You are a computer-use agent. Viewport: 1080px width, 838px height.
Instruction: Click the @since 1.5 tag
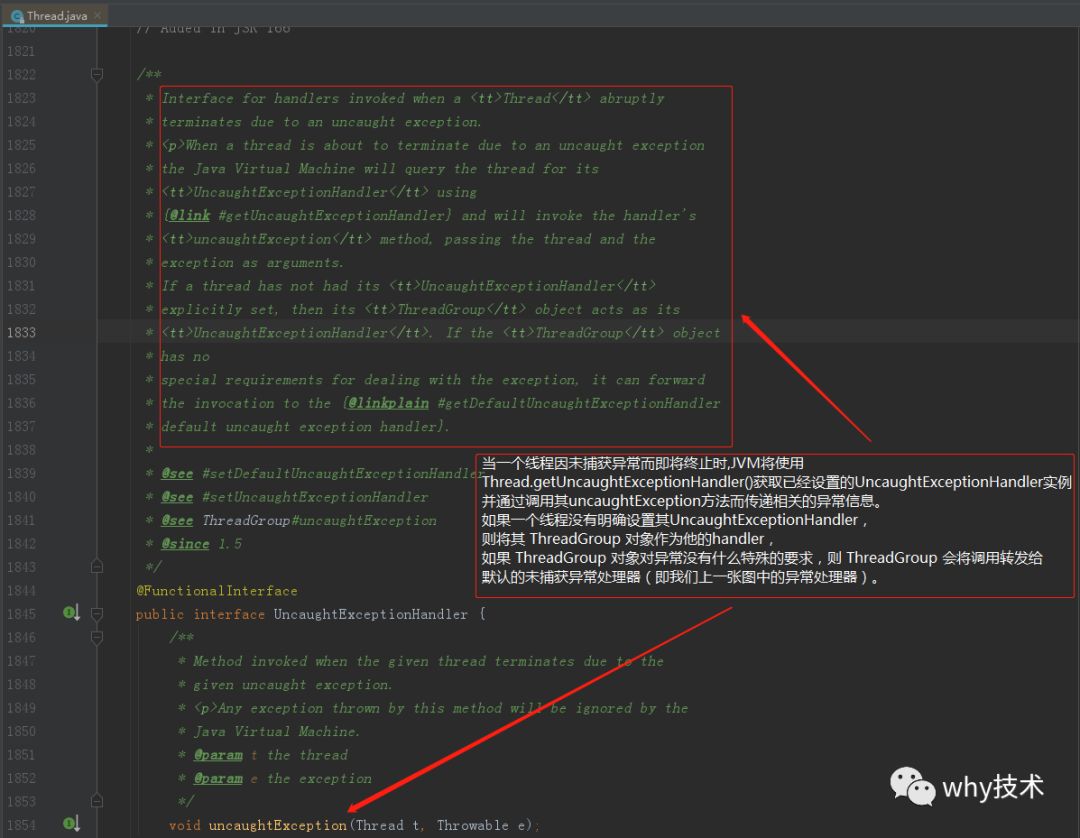[x=201, y=544]
